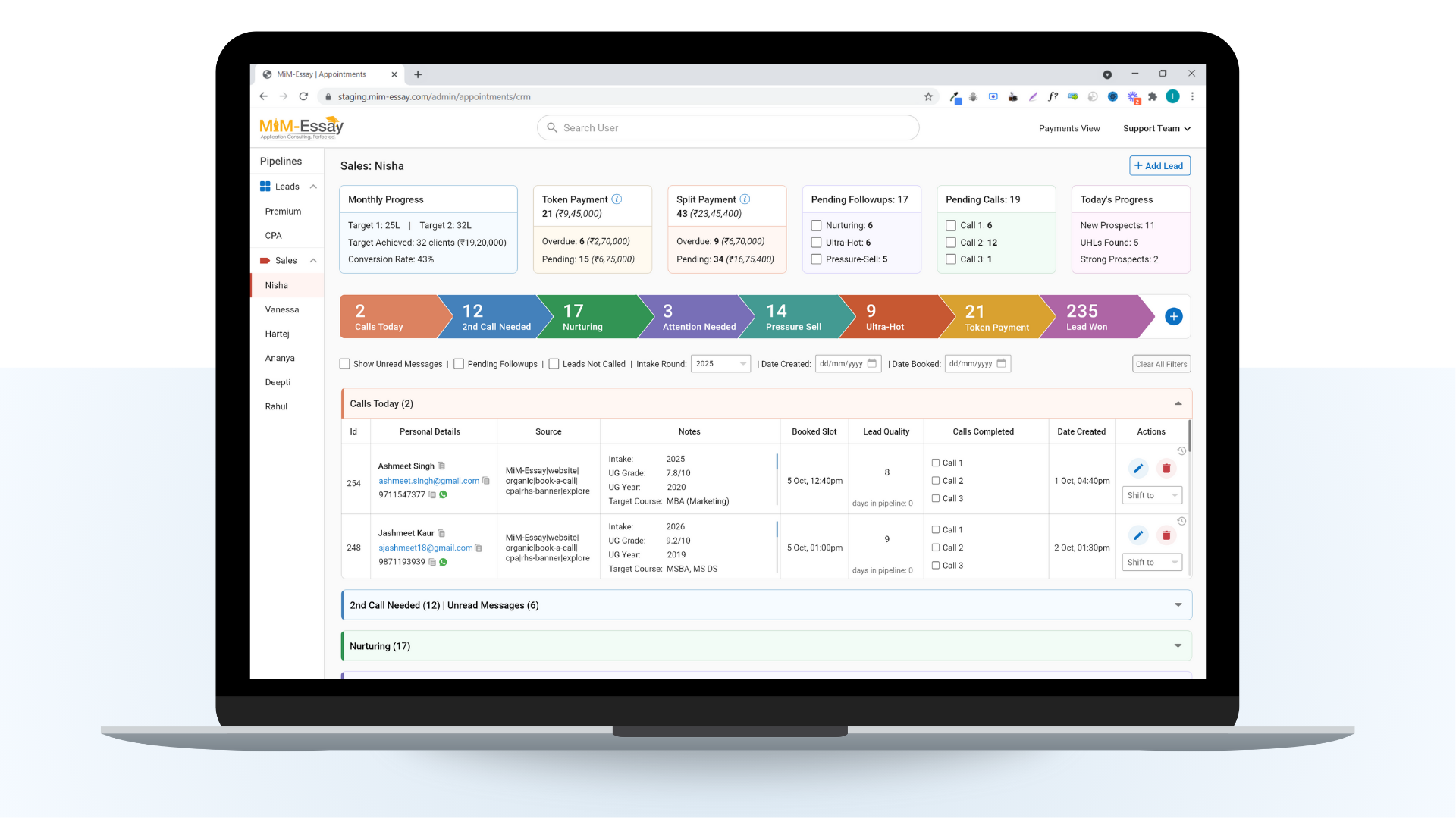Click Split Payment info icon

point(745,199)
